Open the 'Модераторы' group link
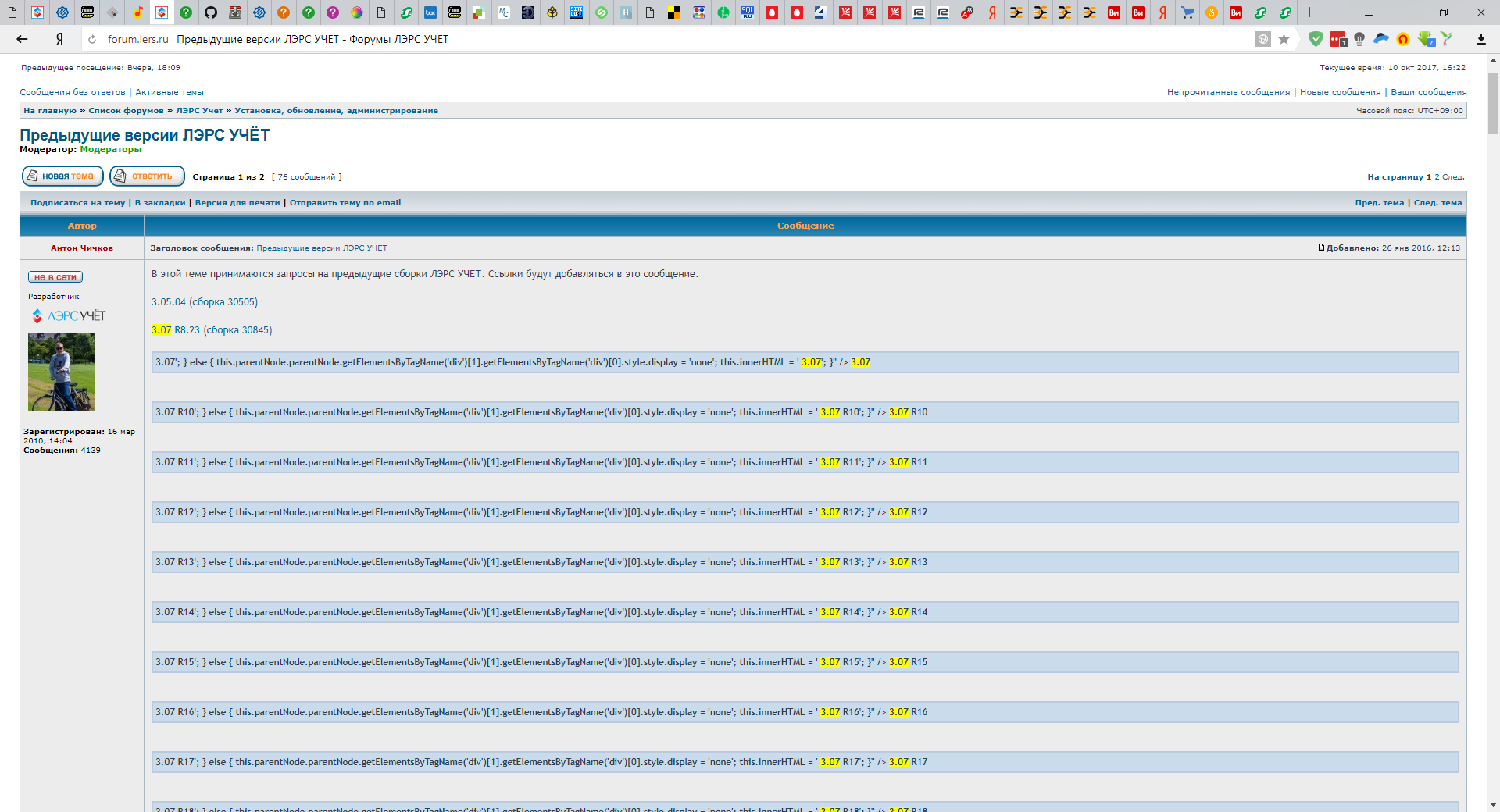The width and height of the screenshot is (1500, 812). coord(111,149)
